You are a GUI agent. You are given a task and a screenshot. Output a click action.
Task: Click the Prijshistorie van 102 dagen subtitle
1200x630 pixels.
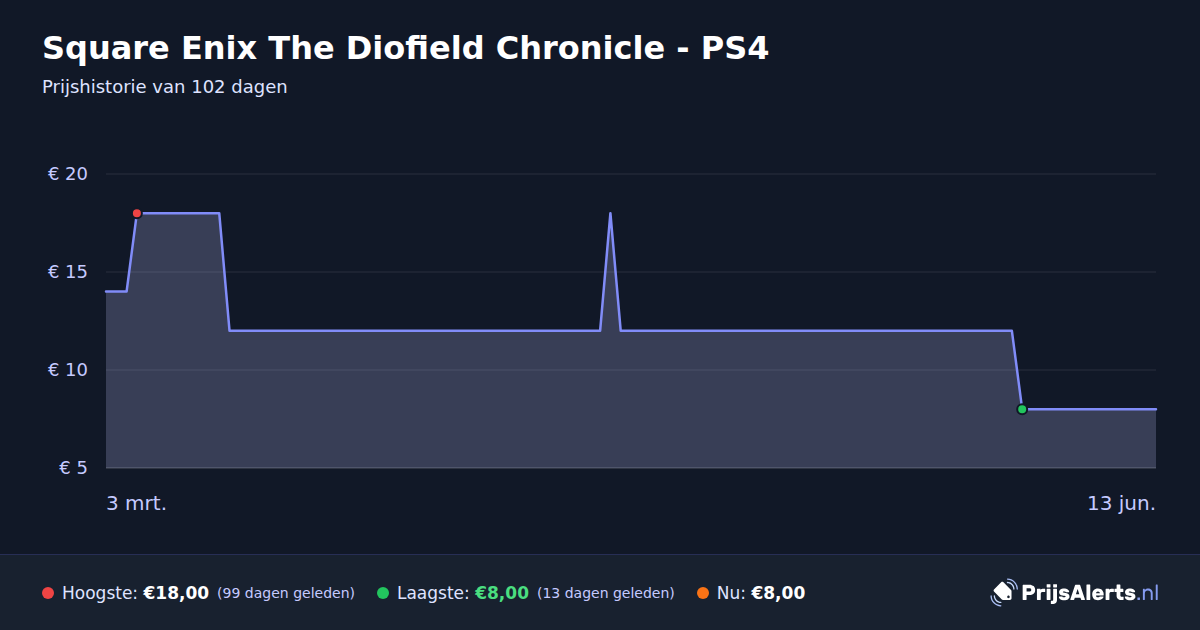click(x=165, y=87)
